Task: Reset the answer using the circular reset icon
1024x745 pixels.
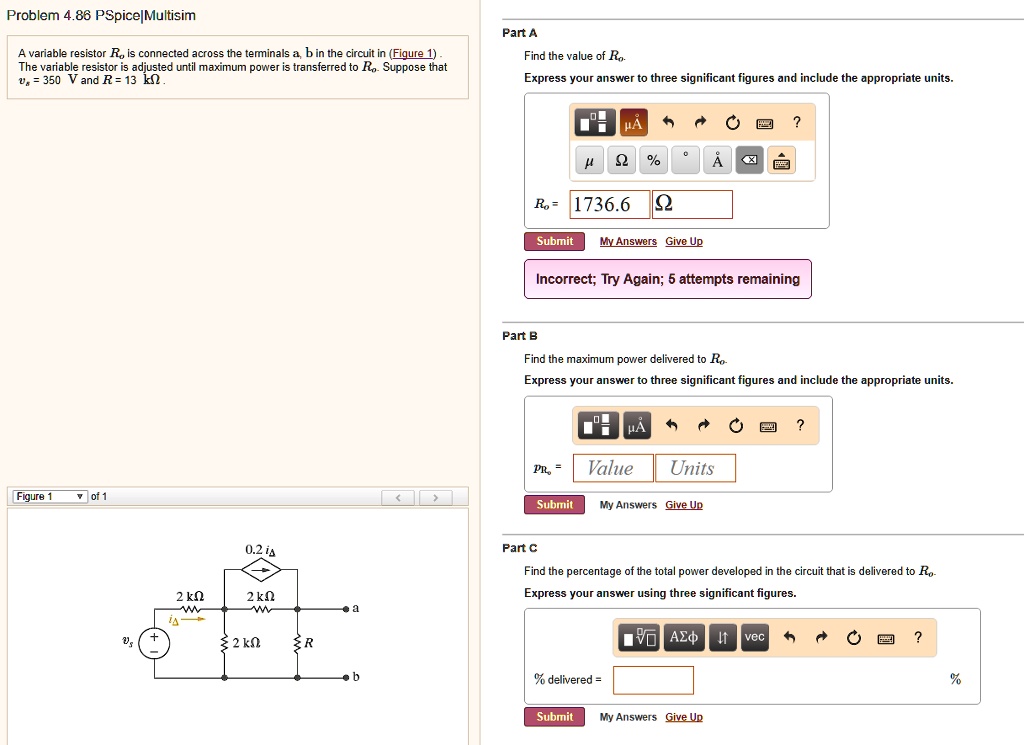Action: click(733, 121)
